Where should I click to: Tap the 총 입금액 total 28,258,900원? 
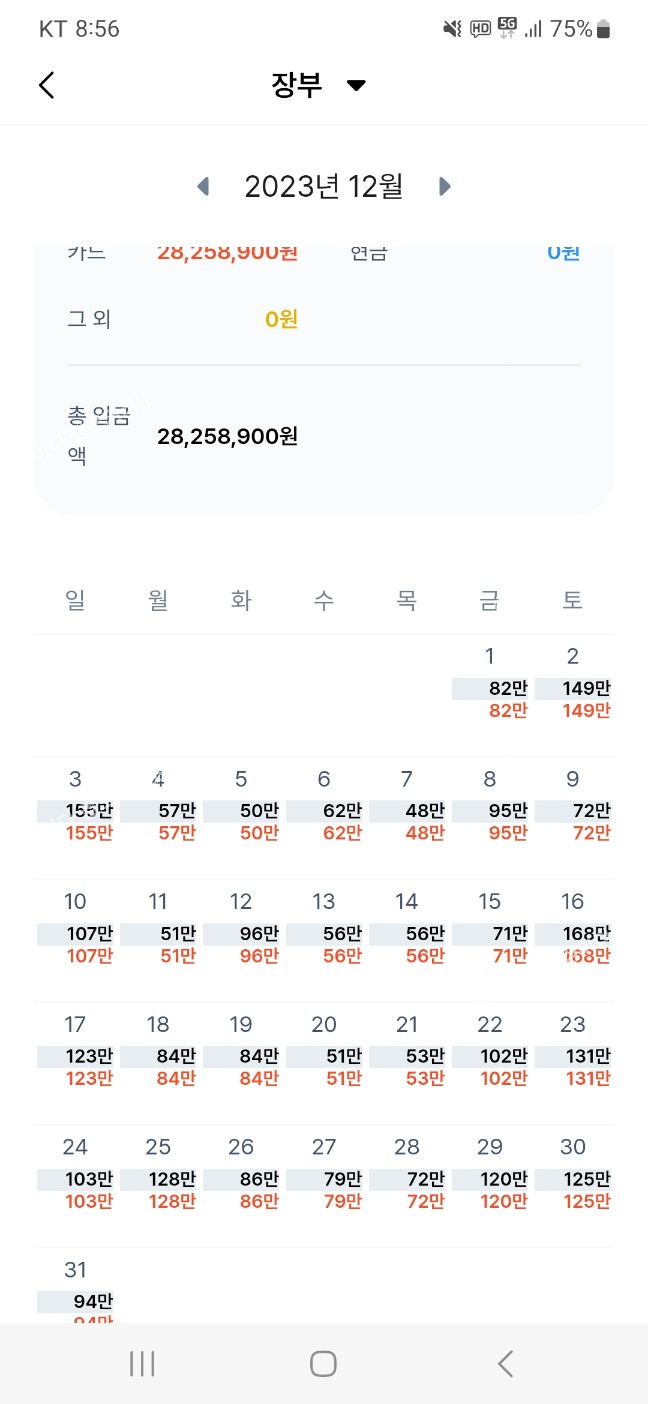click(227, 437)
